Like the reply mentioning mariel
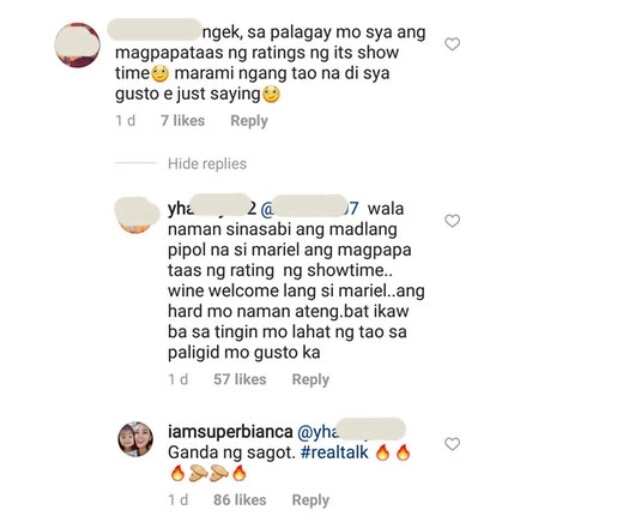The width and height of the screenshot is (635, 531). [452, 221]
